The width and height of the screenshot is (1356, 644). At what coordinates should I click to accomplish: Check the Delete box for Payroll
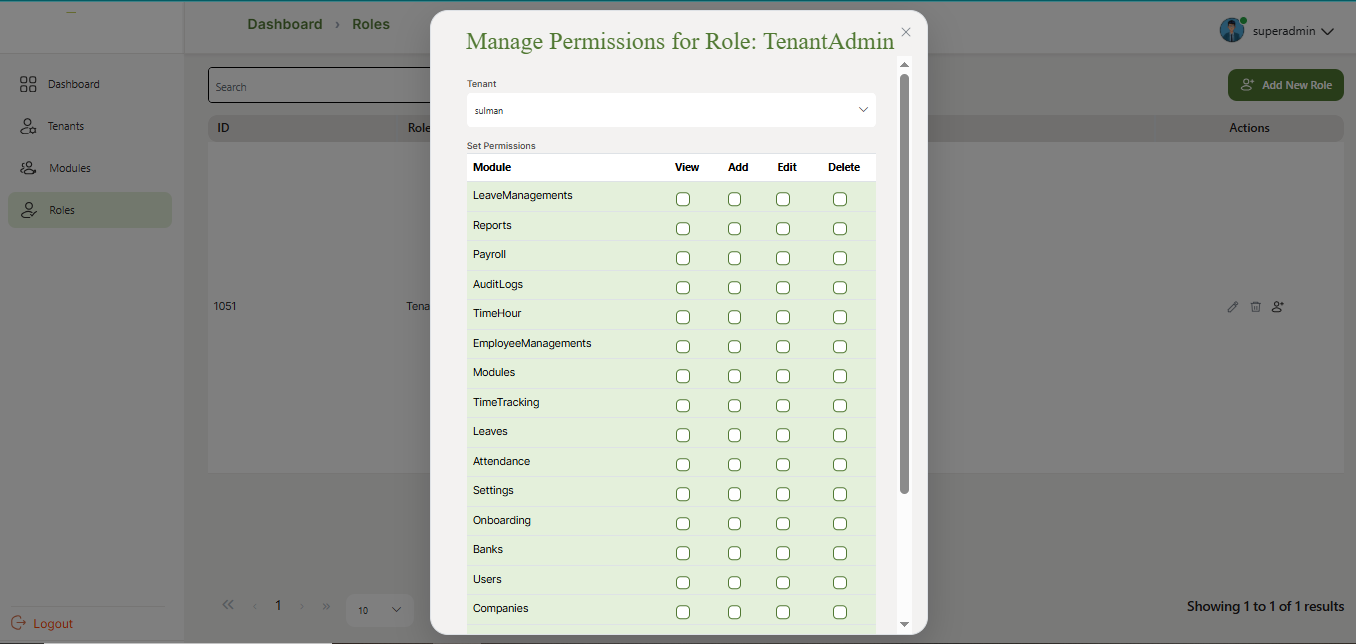click(x=840, y=259)
